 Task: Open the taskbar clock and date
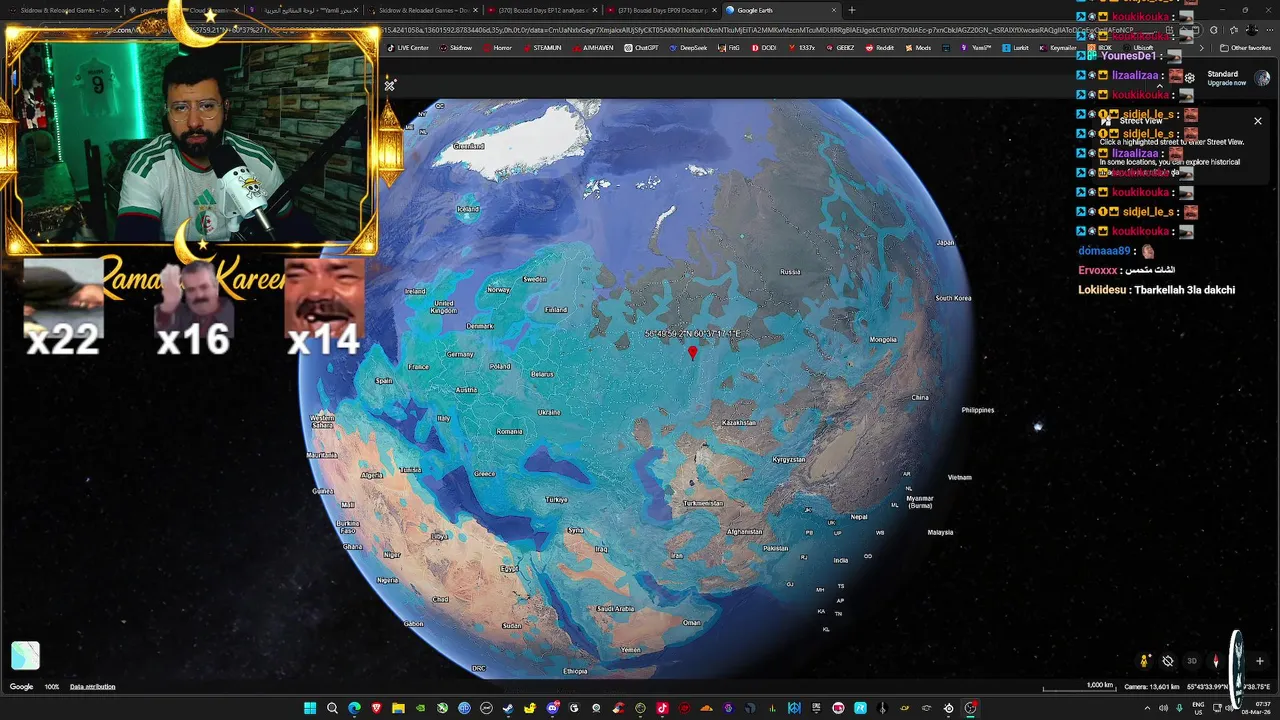tap(1254, 708)
